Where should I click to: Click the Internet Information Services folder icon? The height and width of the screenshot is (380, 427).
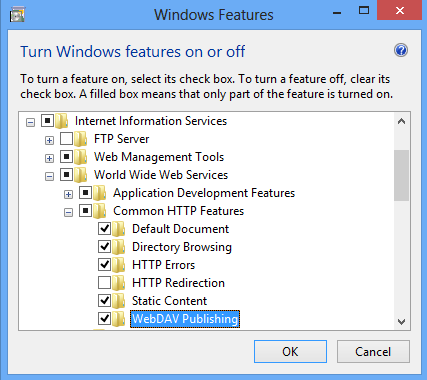point(62,121)
